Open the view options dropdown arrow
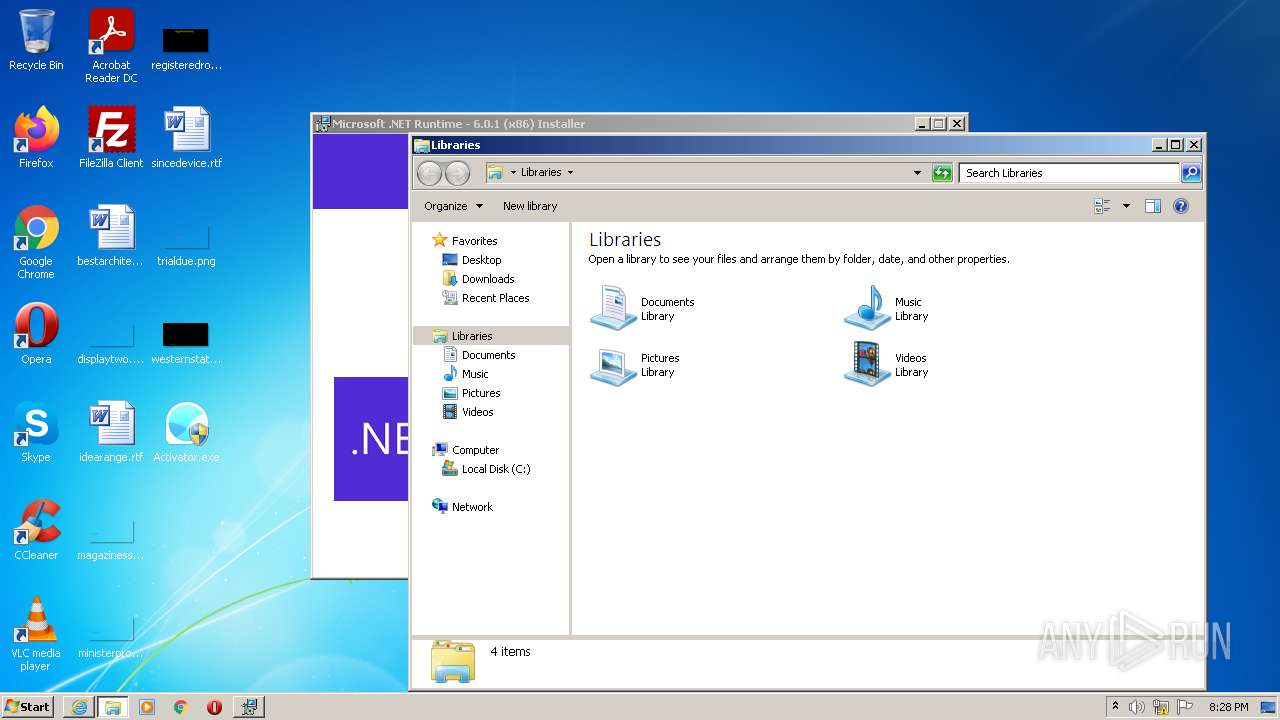The height and width of the screenshot is (720, 1280). coord(1126,206)
